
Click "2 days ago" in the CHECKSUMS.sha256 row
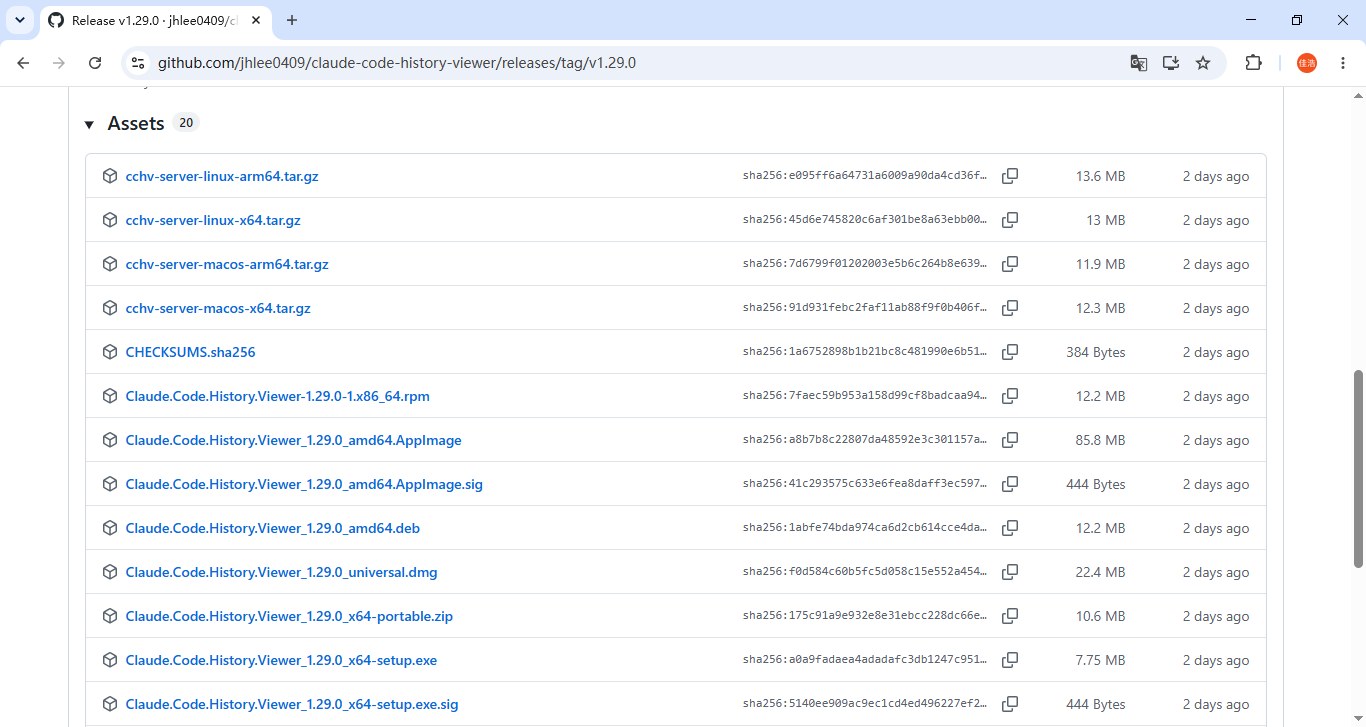(1216, 352)
